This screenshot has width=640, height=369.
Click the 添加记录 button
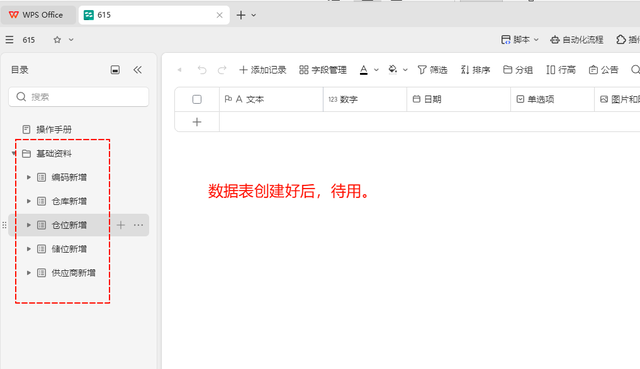262,70
